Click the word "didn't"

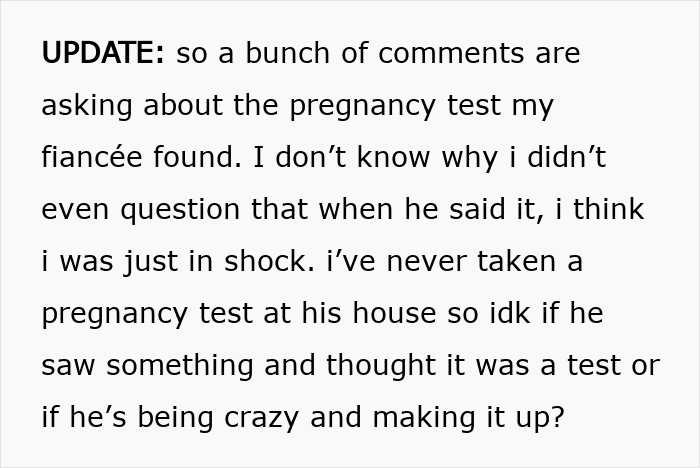tap(559, 158)
